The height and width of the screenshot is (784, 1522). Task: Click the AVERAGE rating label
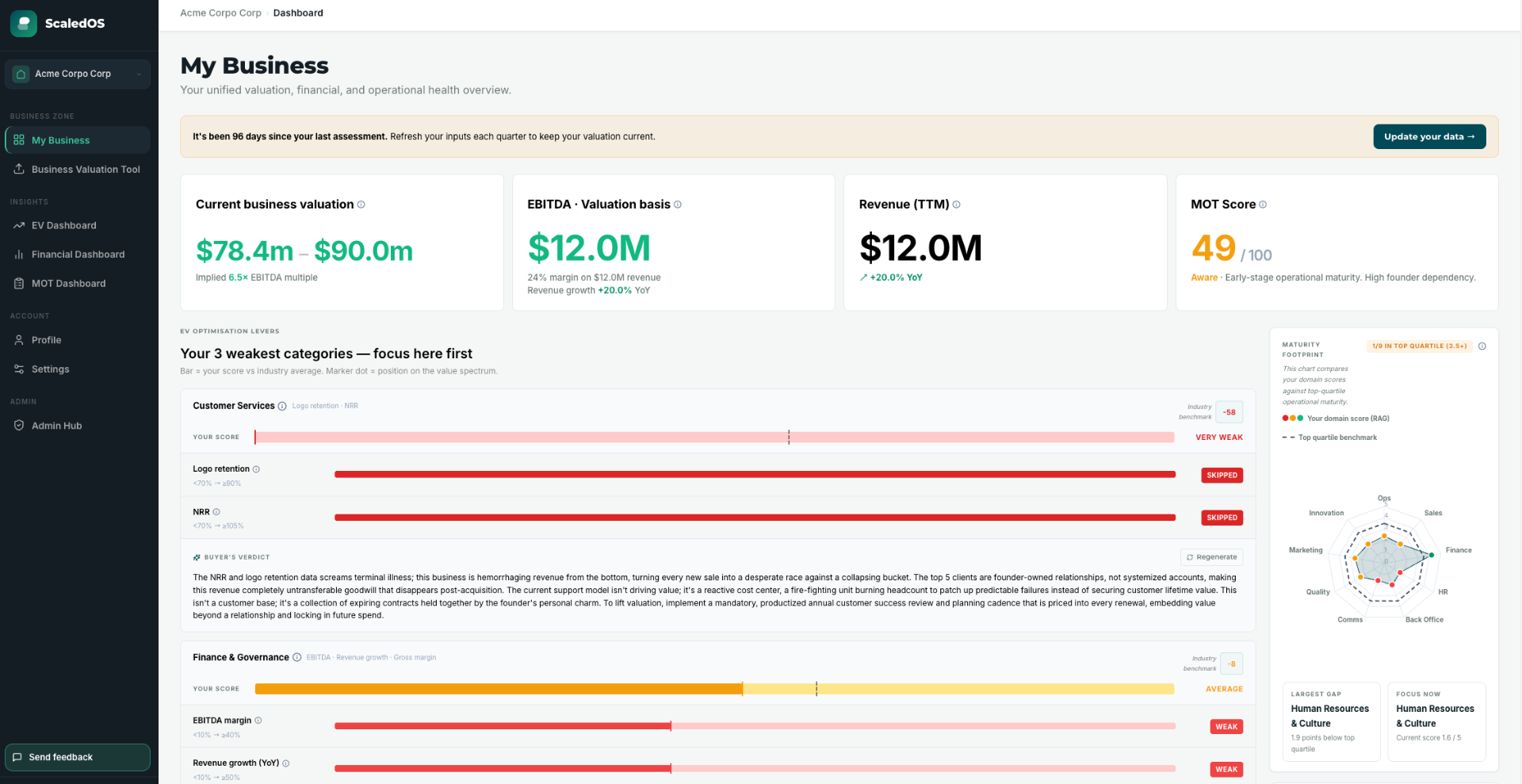(1225, 689)
